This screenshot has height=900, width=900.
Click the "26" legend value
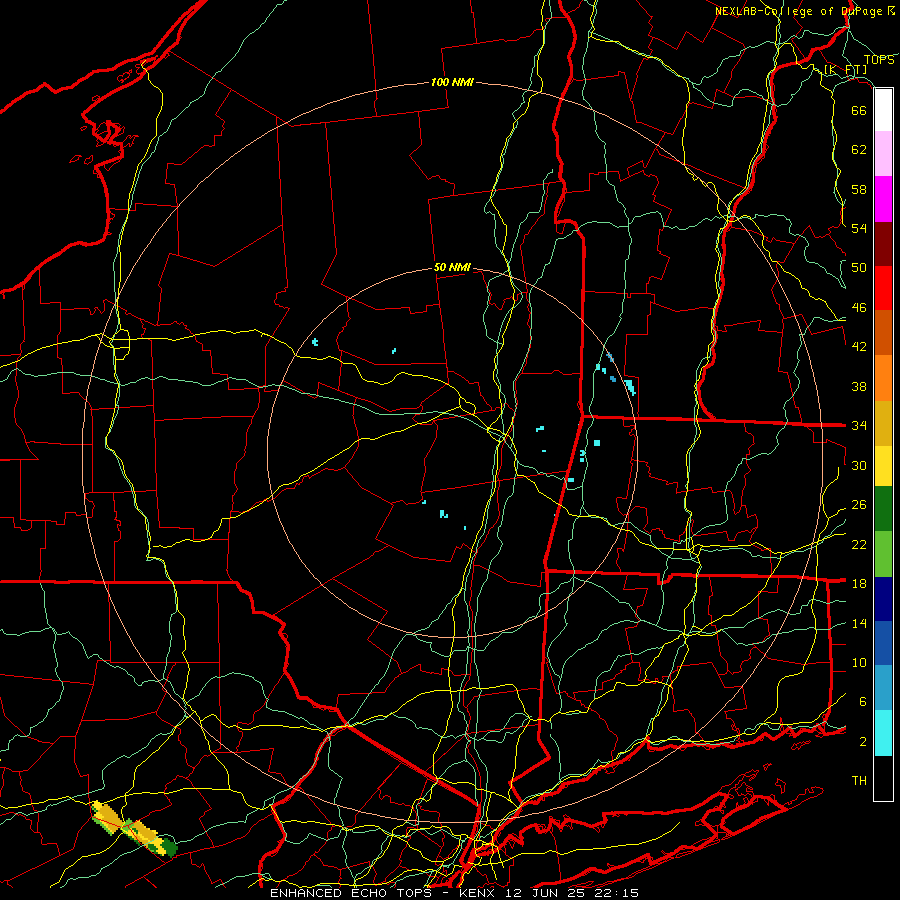859,505
